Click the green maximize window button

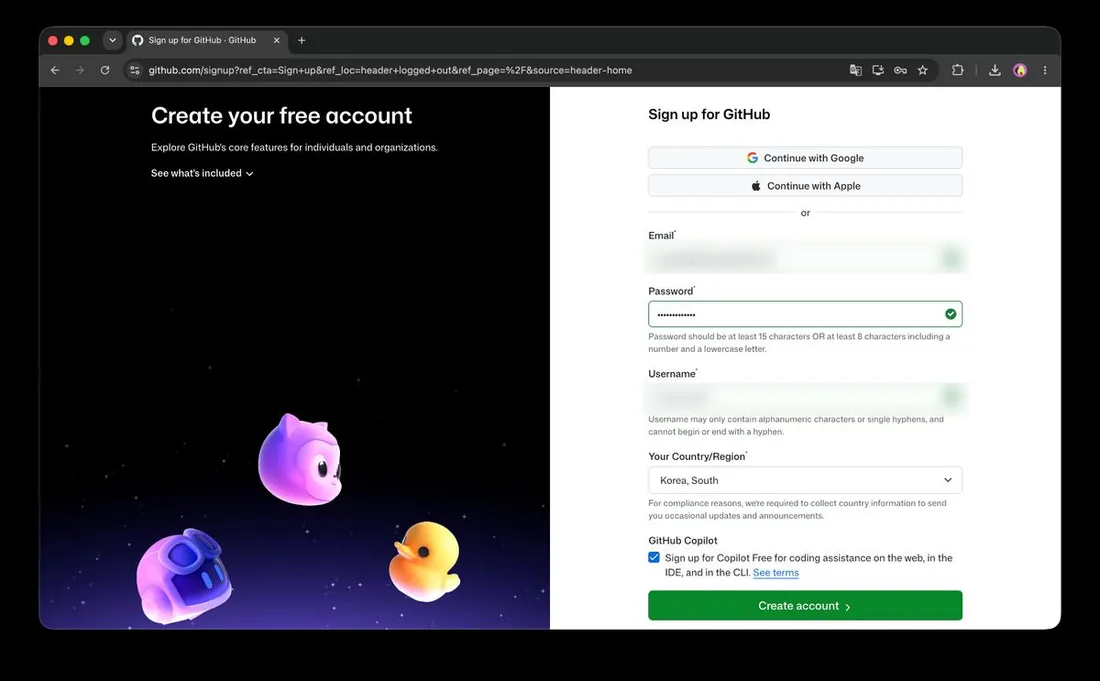click(x=85, y=41)
